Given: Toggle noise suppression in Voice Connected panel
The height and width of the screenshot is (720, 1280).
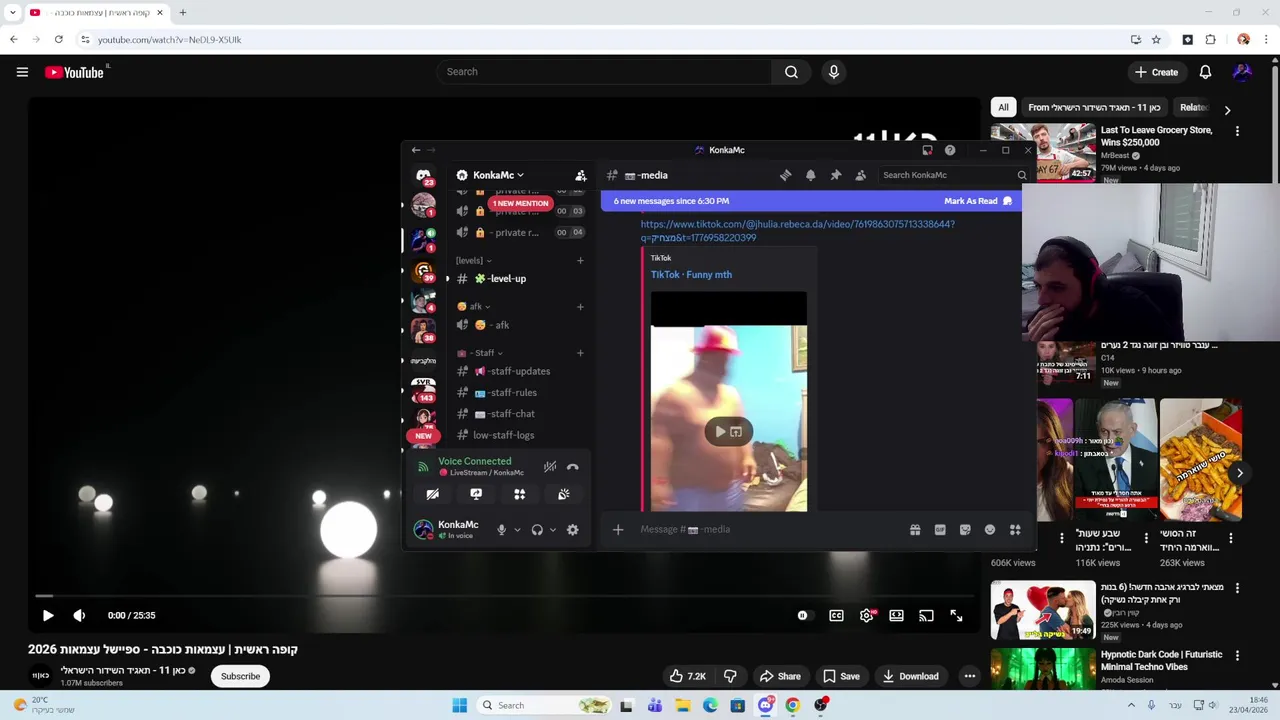Looking at the screenshot, I should [x=550, y=467].
